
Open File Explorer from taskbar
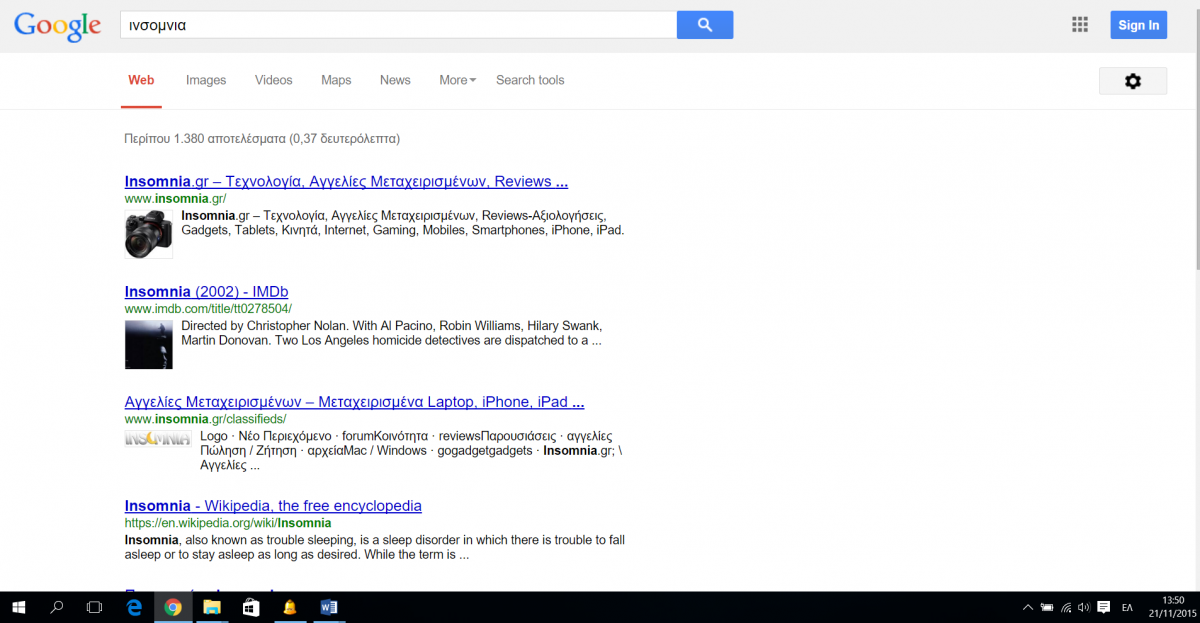(x=212, y=607)
